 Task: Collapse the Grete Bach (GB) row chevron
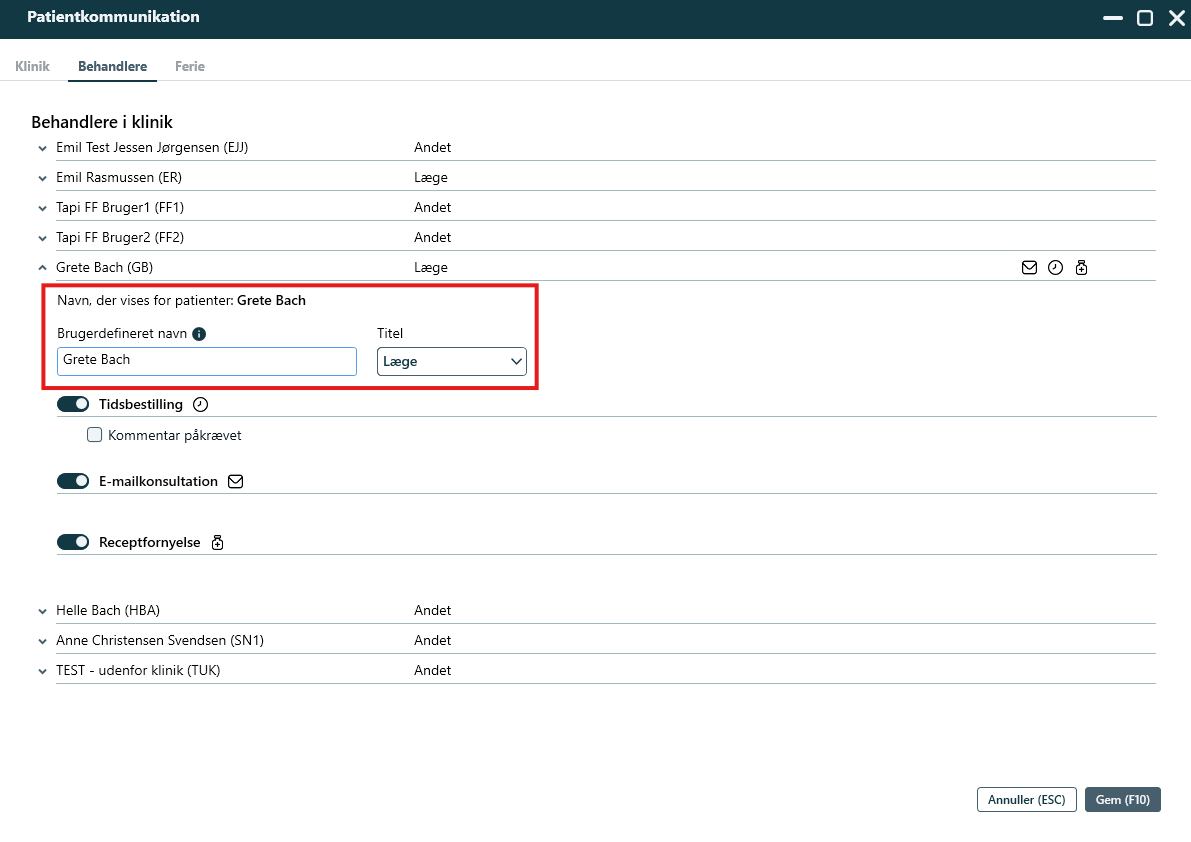click(43, 268)
